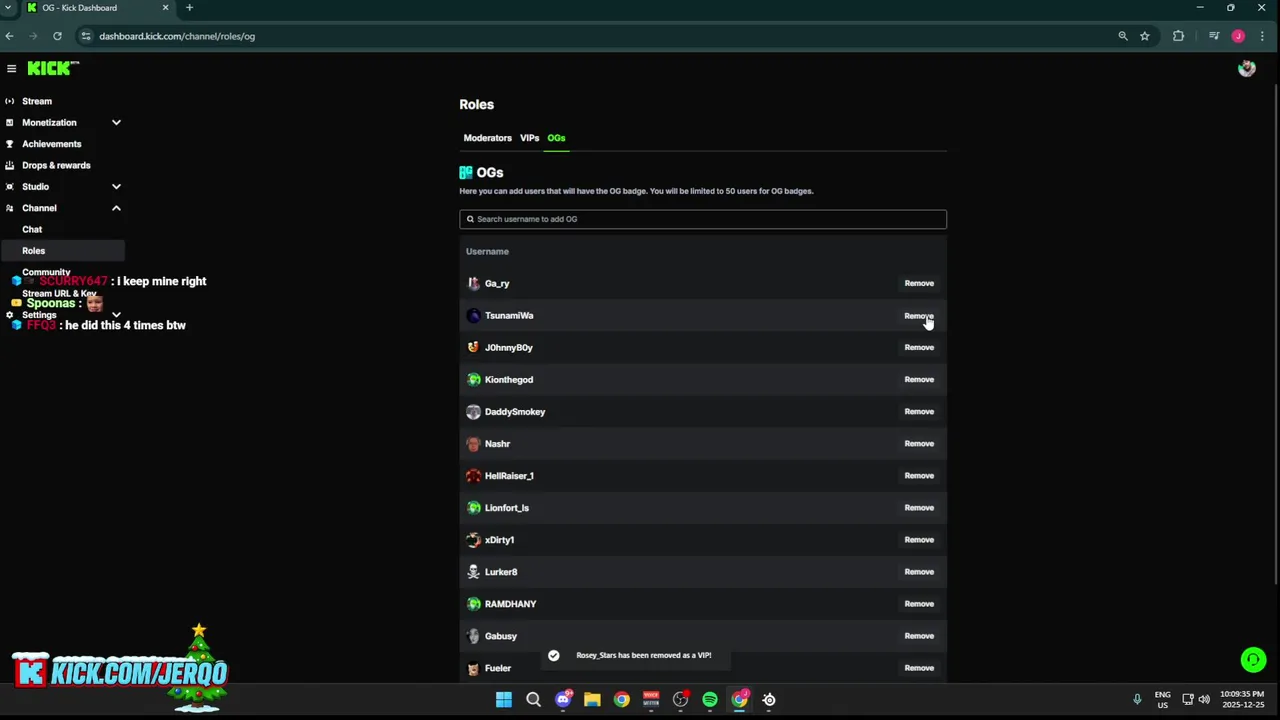
Task: Open the Windows Start menu
Action: click(504, 699)
